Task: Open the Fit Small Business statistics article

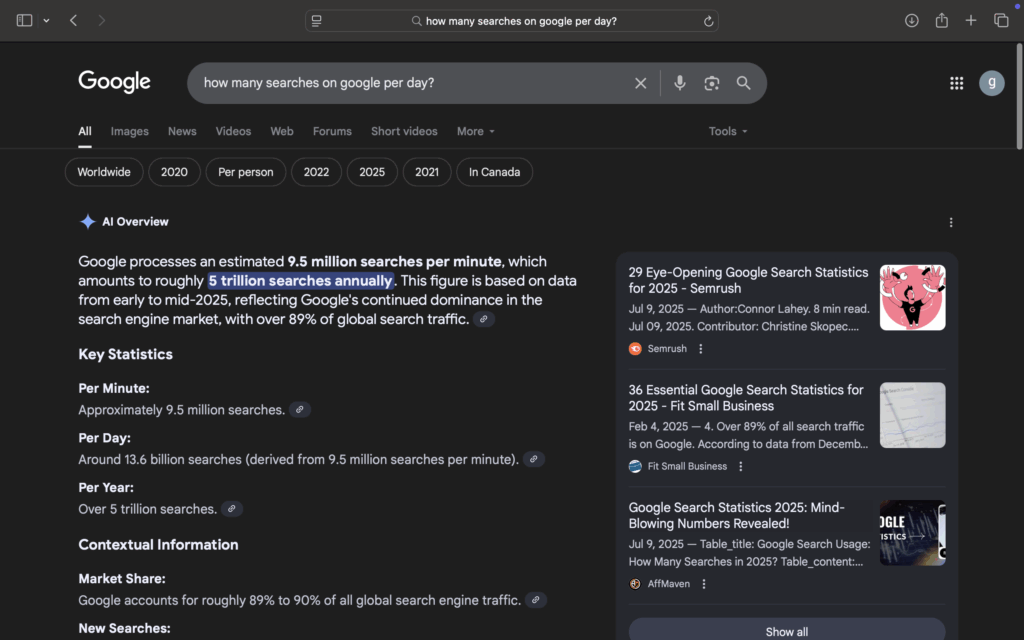Action: 746,398
